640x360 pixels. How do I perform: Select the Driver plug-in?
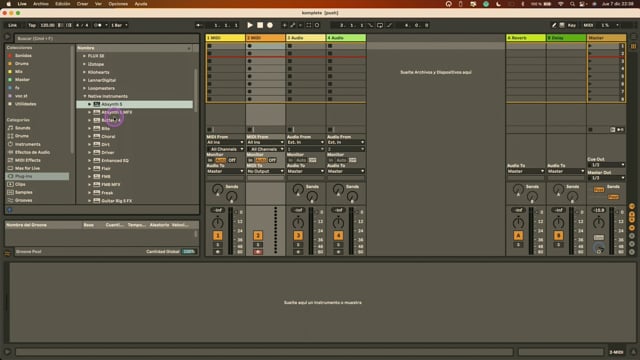108,153
